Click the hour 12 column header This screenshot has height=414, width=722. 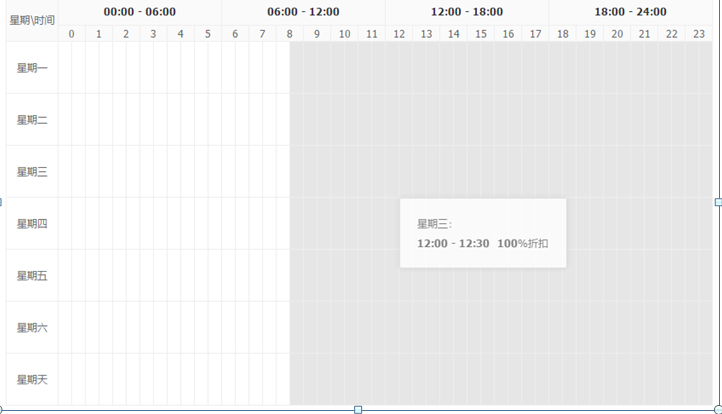pos(399,34)
